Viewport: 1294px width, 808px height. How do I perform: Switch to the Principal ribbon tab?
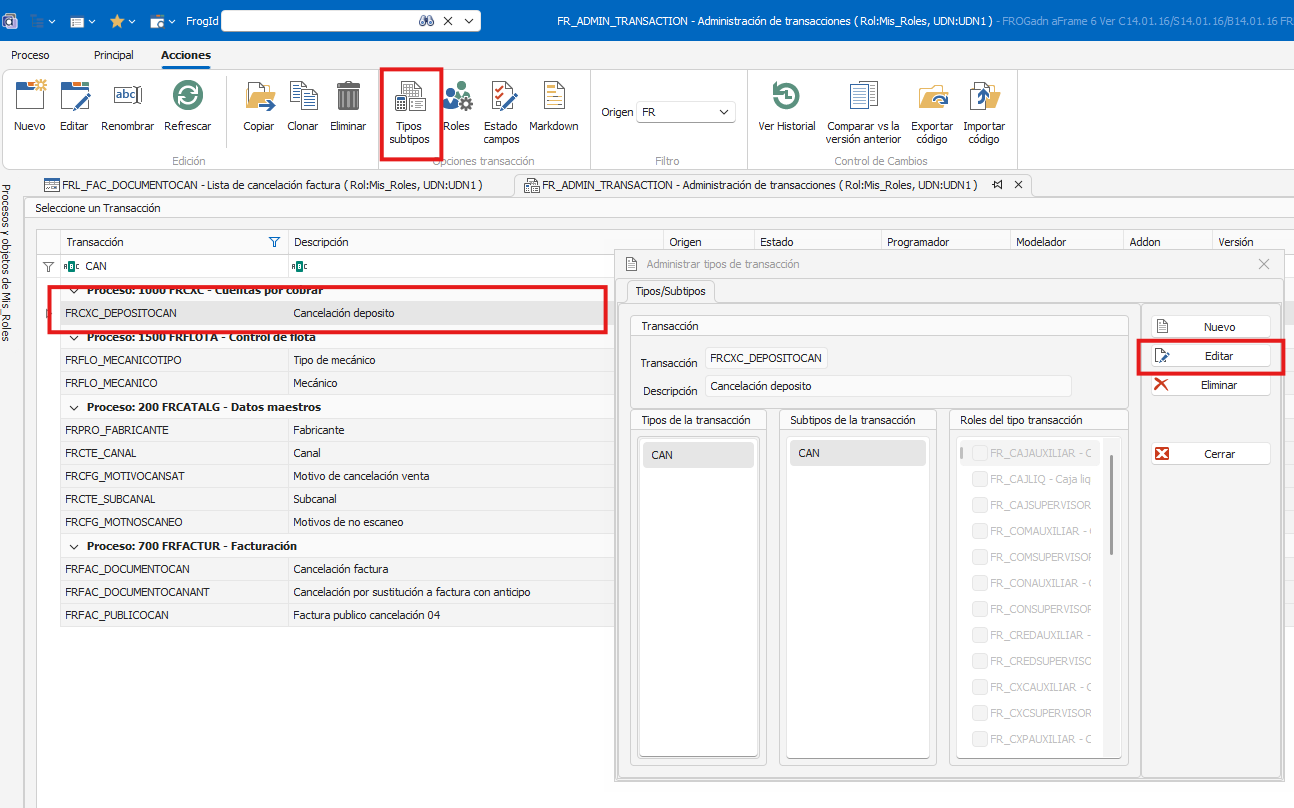coord(113,55)
